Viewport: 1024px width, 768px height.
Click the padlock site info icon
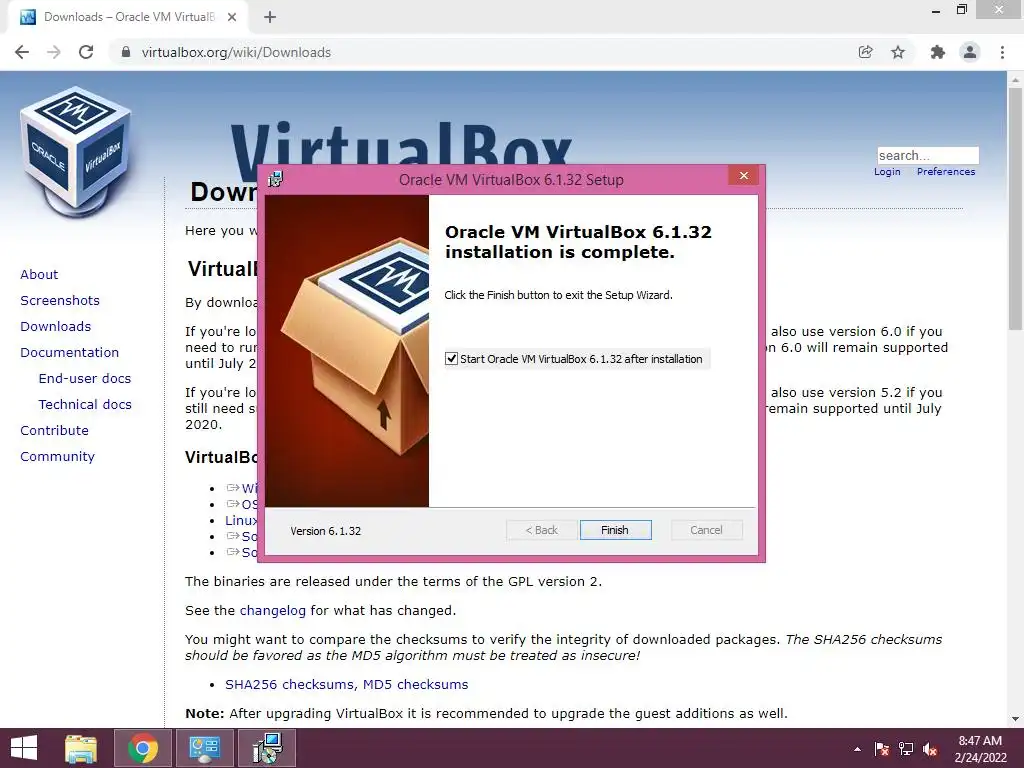pyautogui.click(x=126, y=52)
